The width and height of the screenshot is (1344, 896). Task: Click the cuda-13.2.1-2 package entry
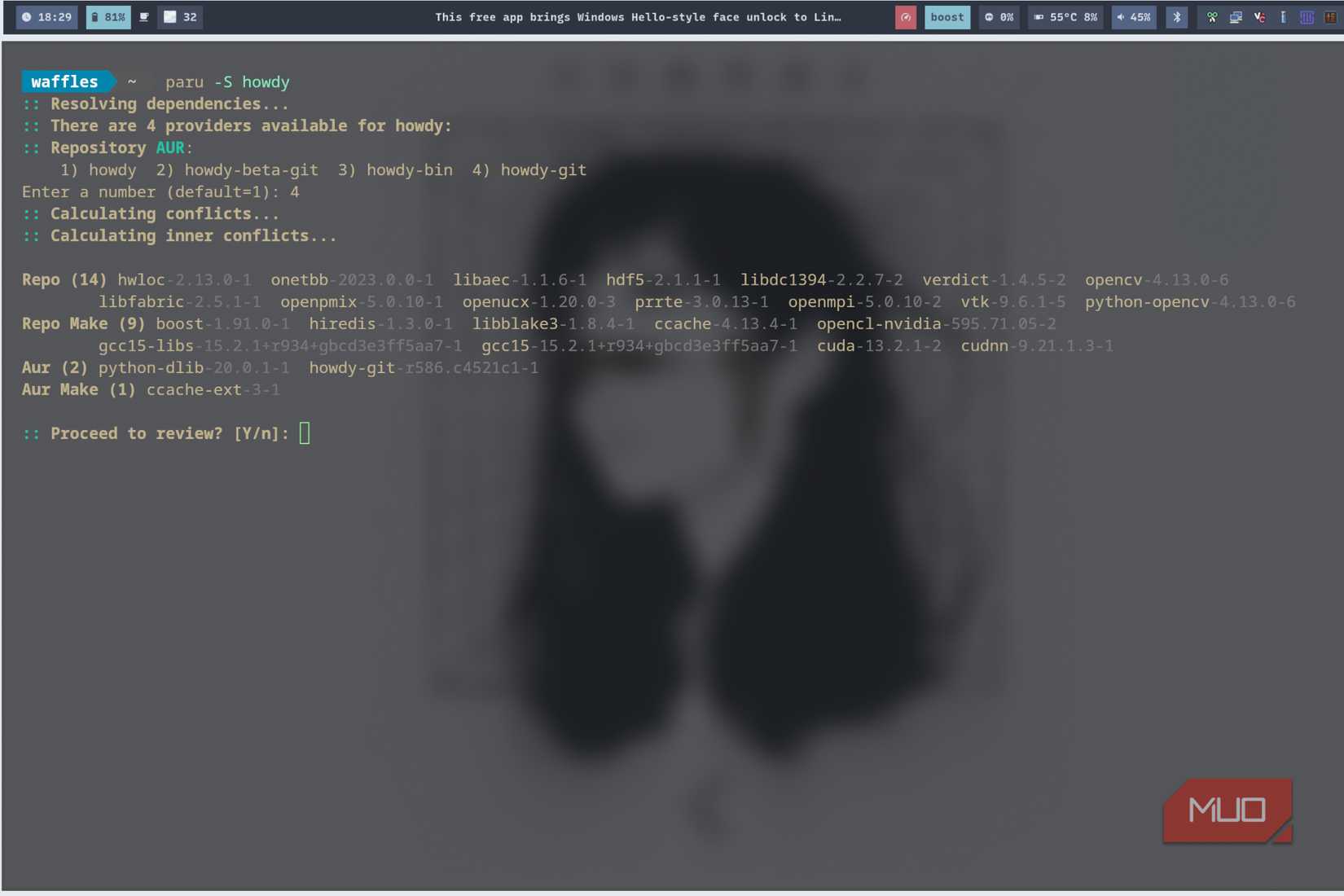[879, 346]
